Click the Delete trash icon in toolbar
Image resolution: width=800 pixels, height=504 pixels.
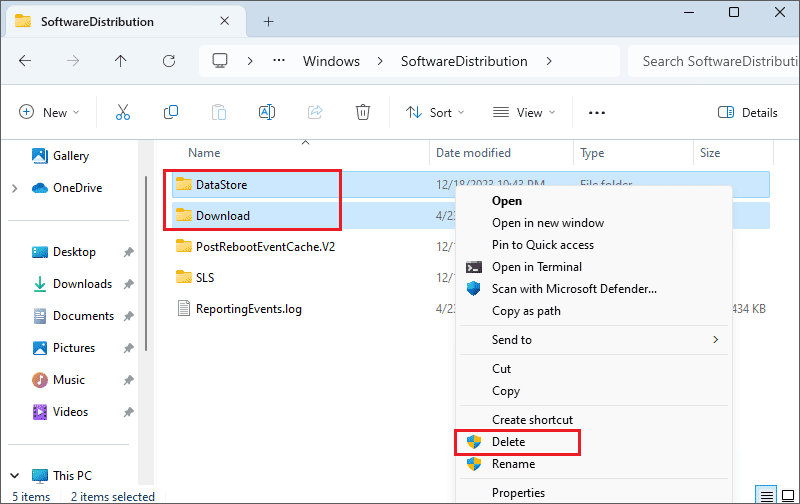tap(363, 112)
